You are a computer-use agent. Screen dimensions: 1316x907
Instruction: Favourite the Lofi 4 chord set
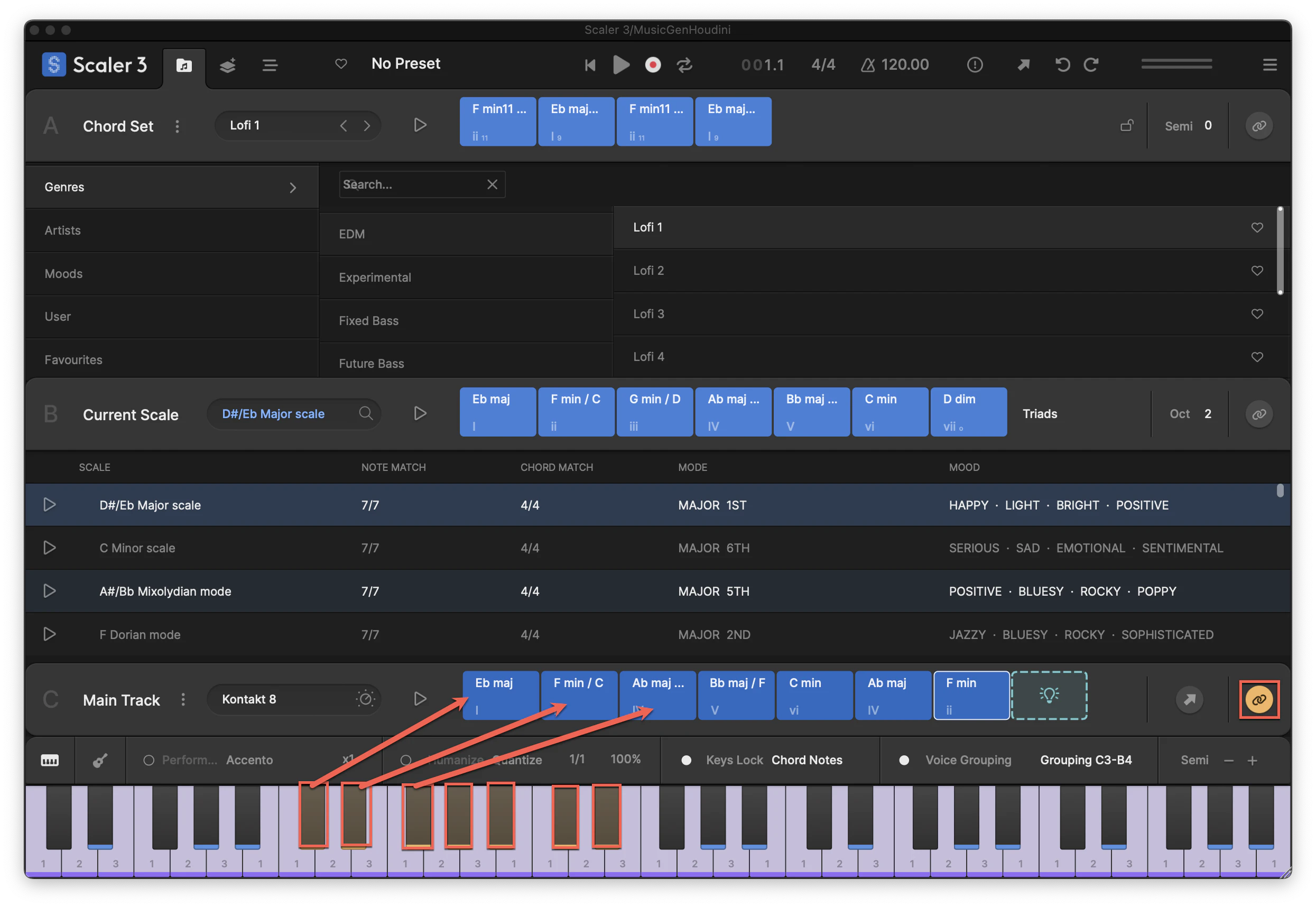coord(1257,357)
